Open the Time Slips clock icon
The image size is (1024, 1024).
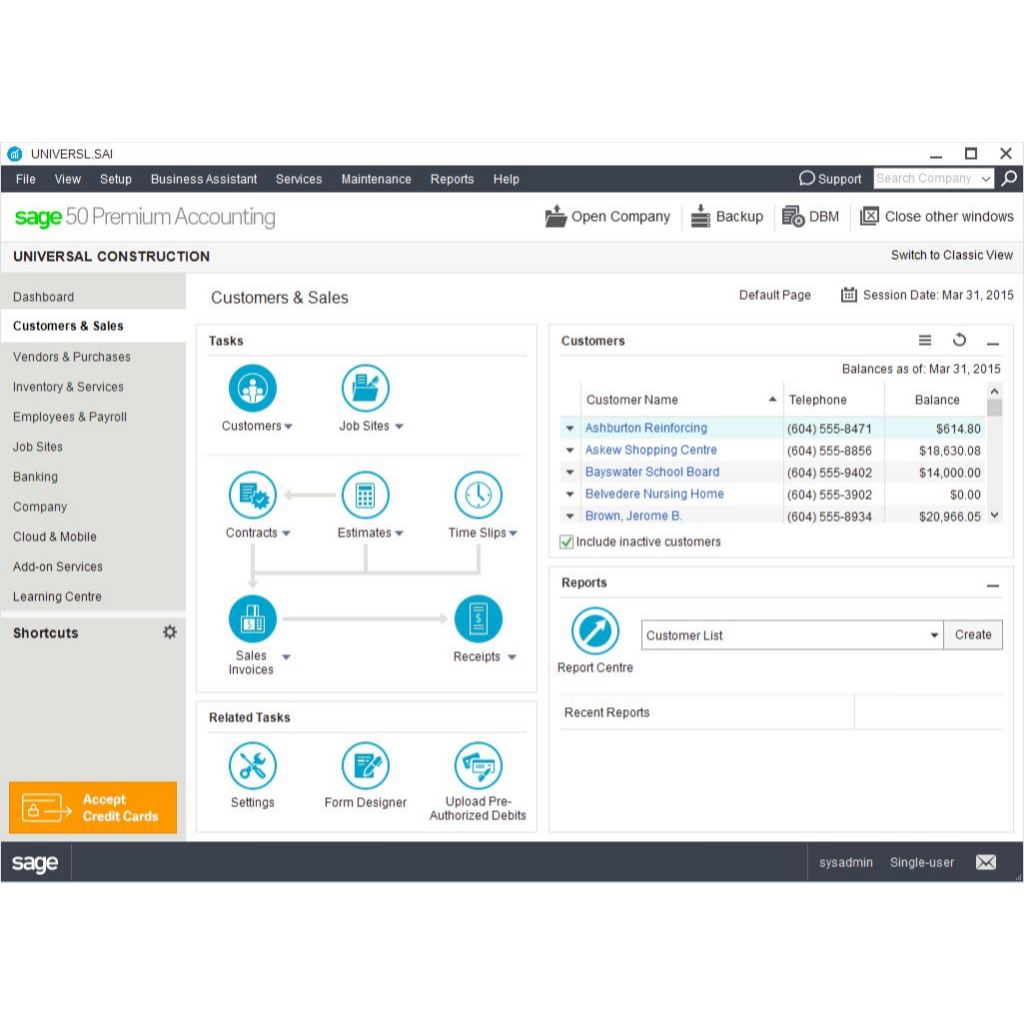click(x=478, y=495)
